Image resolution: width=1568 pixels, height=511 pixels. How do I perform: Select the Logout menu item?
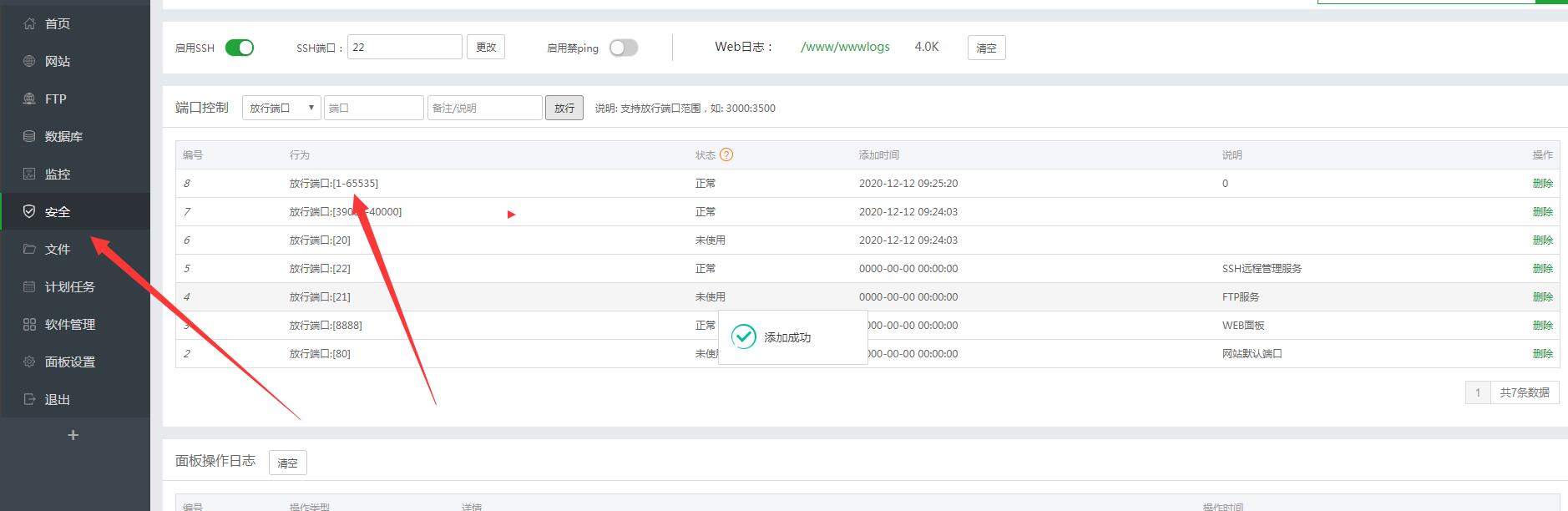57,399
